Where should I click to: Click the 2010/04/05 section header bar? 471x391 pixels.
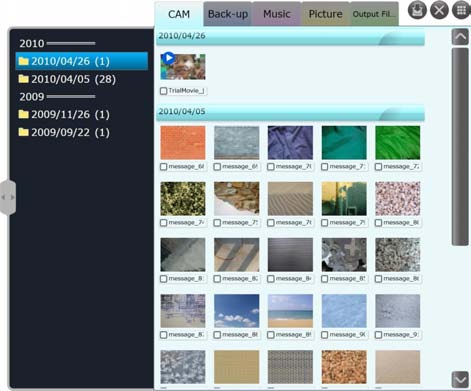click(290, 113)
